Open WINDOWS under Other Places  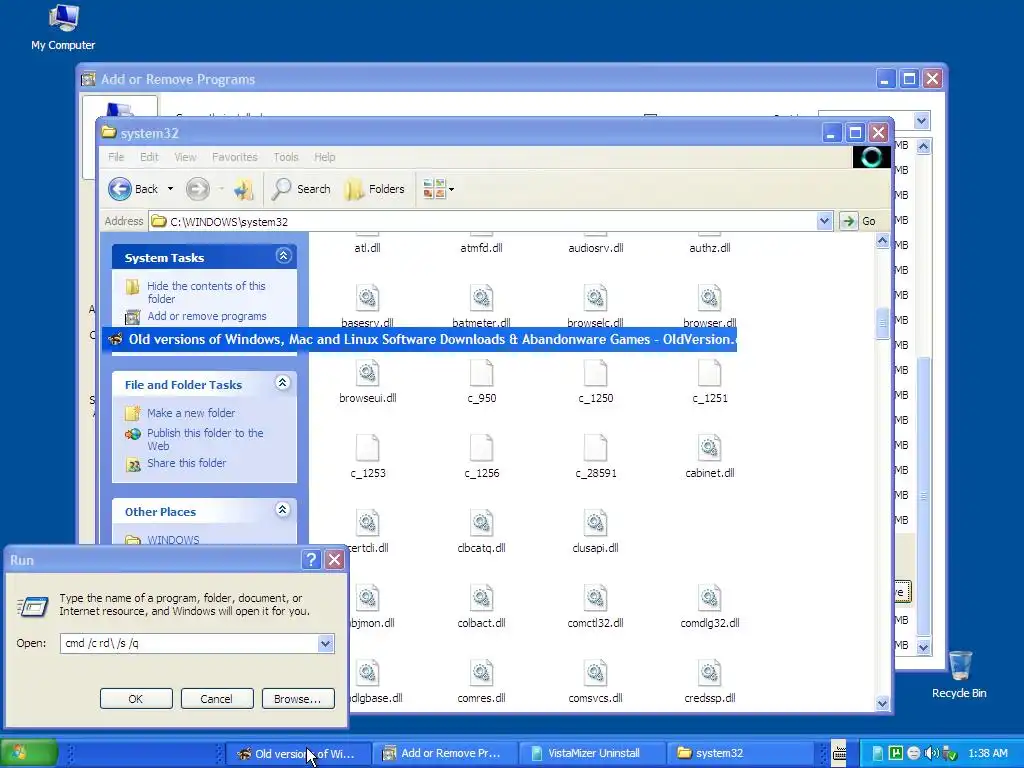[173, 540]
